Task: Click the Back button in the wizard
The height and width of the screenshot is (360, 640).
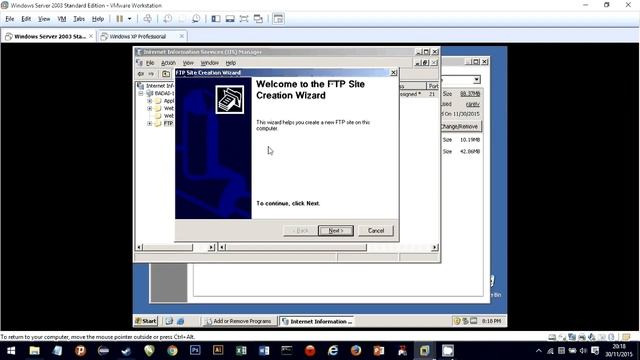Action: point(300,231)
